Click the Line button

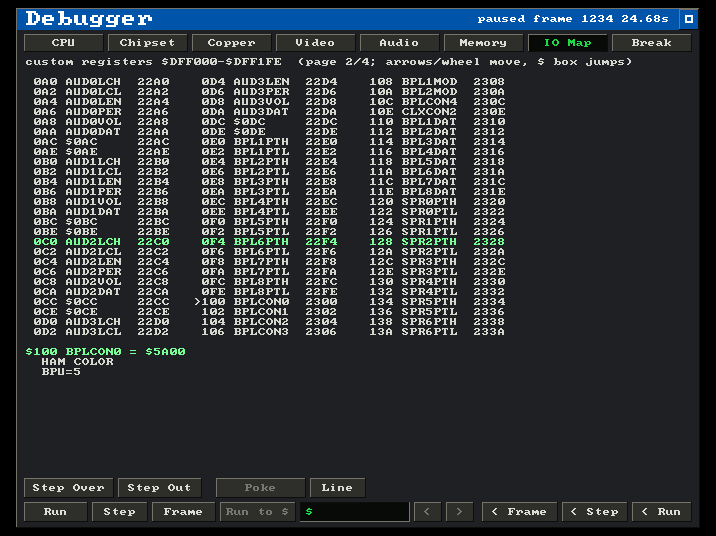coord(337,488)
